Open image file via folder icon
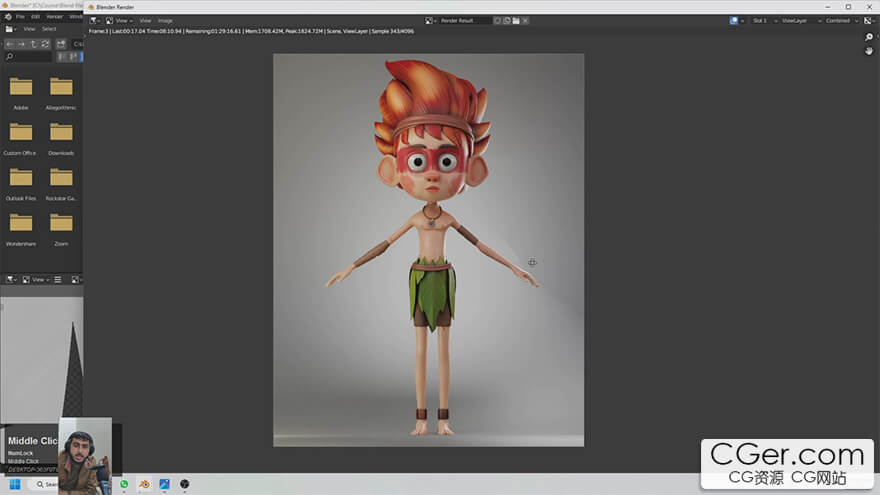The width and height of the screenshot is (880, 495). (x=516, y=21)
